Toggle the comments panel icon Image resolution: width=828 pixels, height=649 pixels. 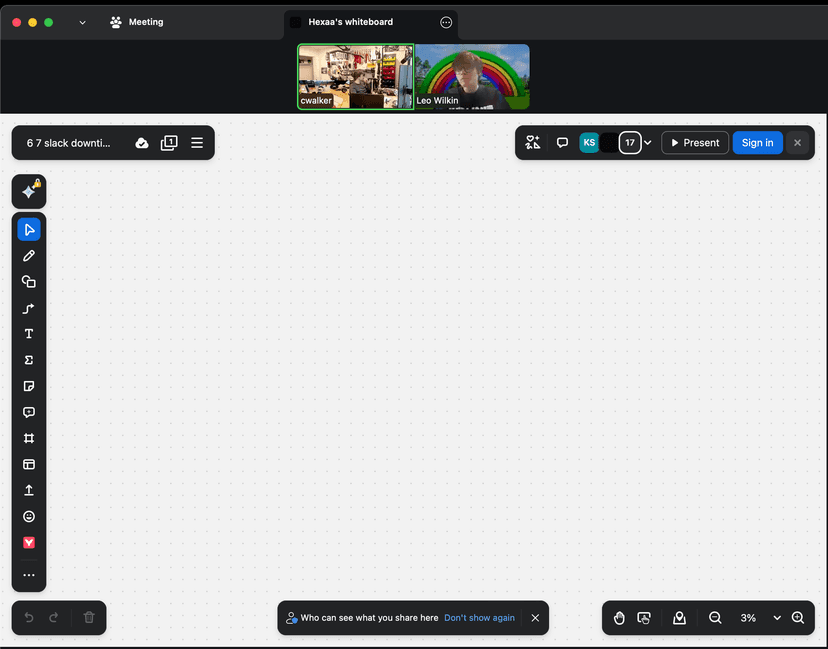(x=562, y=143)
